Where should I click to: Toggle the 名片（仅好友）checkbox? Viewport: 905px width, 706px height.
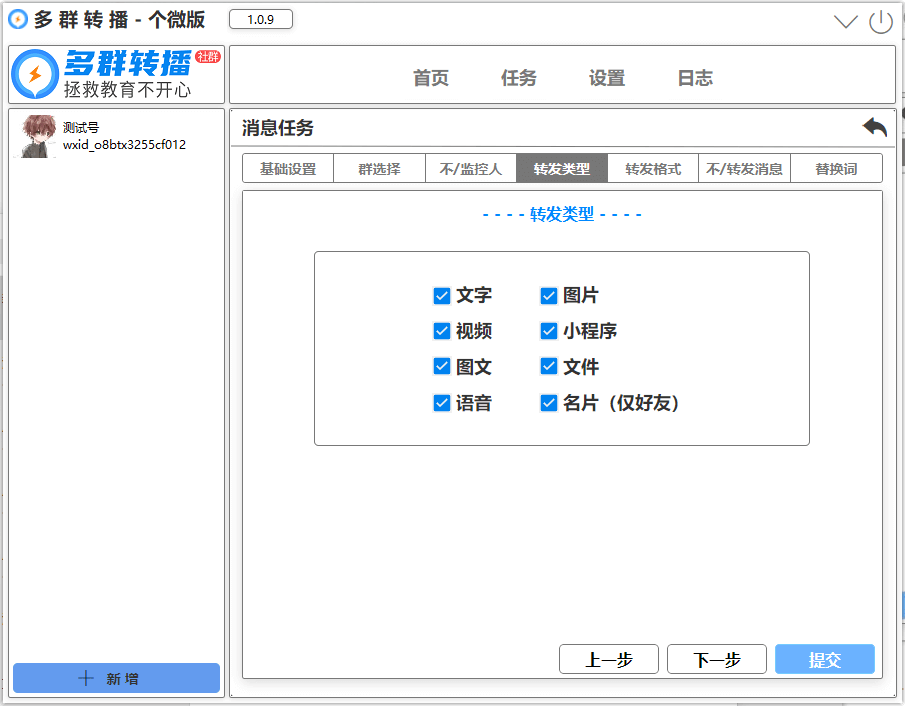(549, 403)
